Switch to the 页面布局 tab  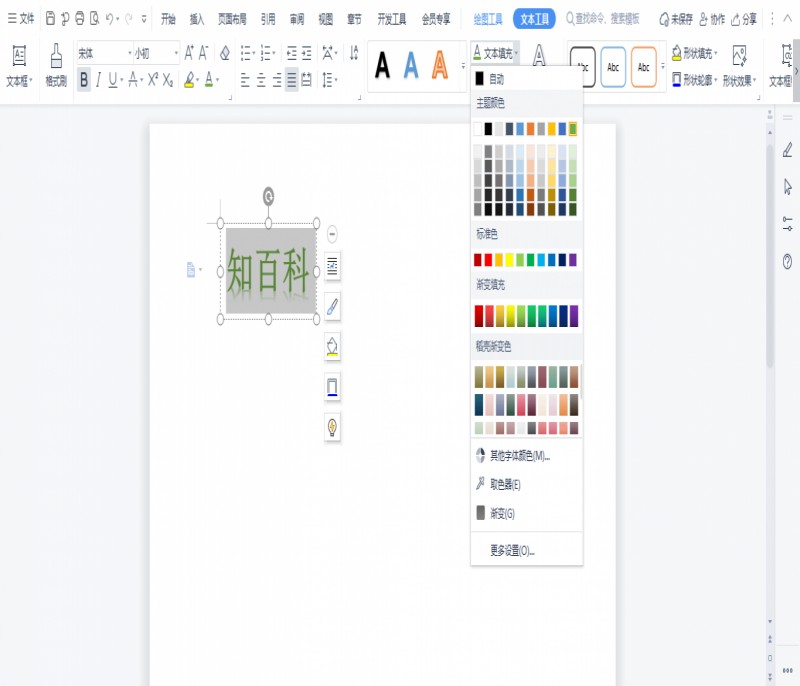pyautogui.click(x=232, y=19)
